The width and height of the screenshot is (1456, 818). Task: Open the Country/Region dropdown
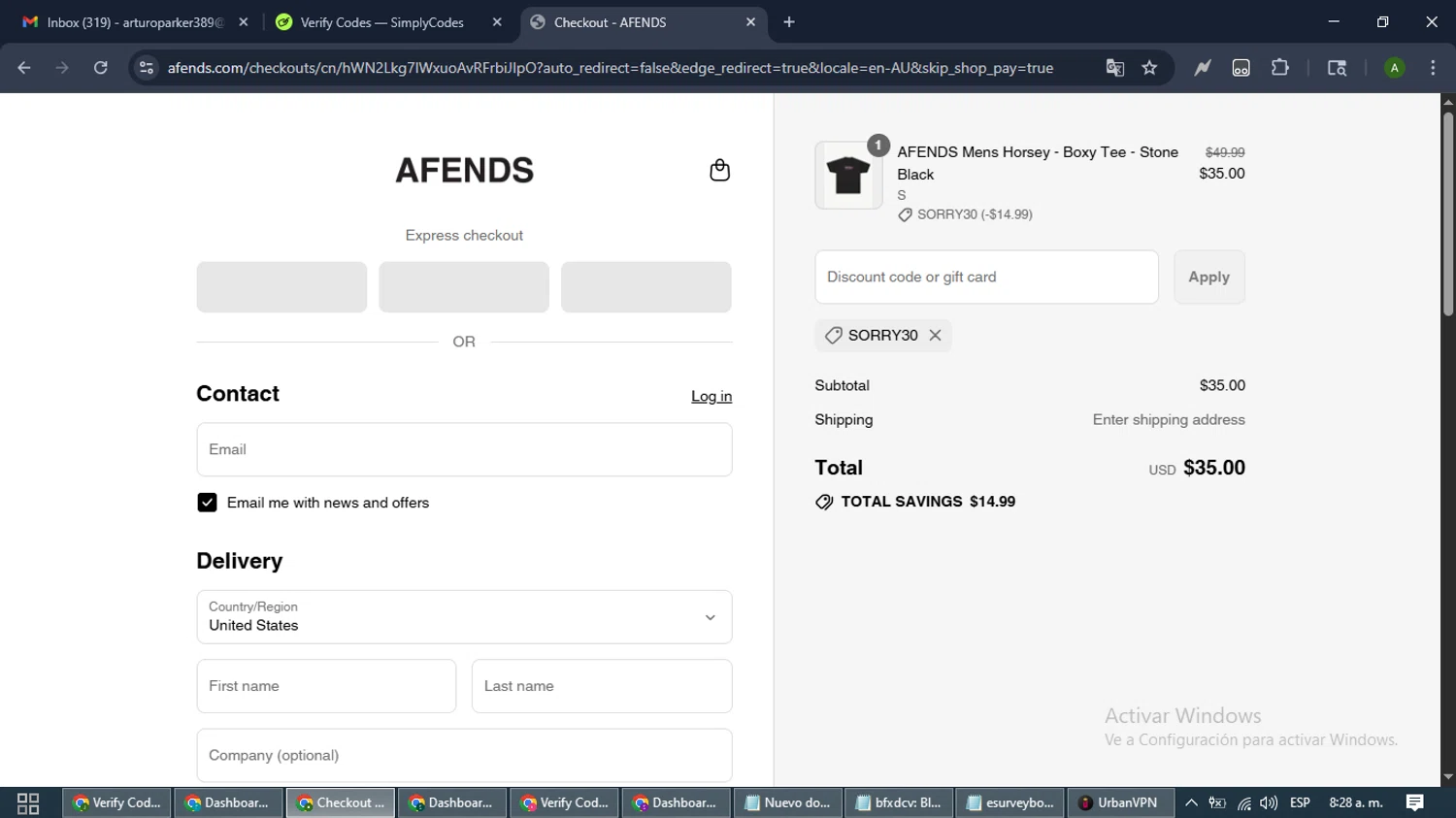point(464,617)
